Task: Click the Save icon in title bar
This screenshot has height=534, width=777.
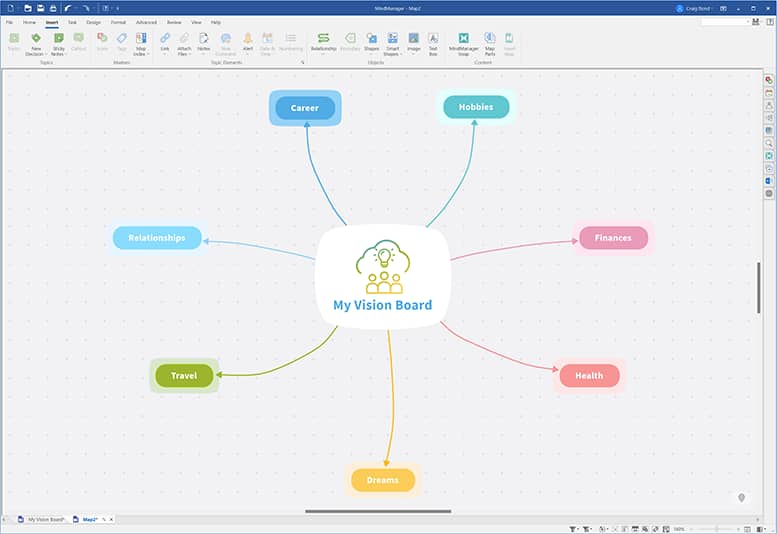Action: point(40,8)
